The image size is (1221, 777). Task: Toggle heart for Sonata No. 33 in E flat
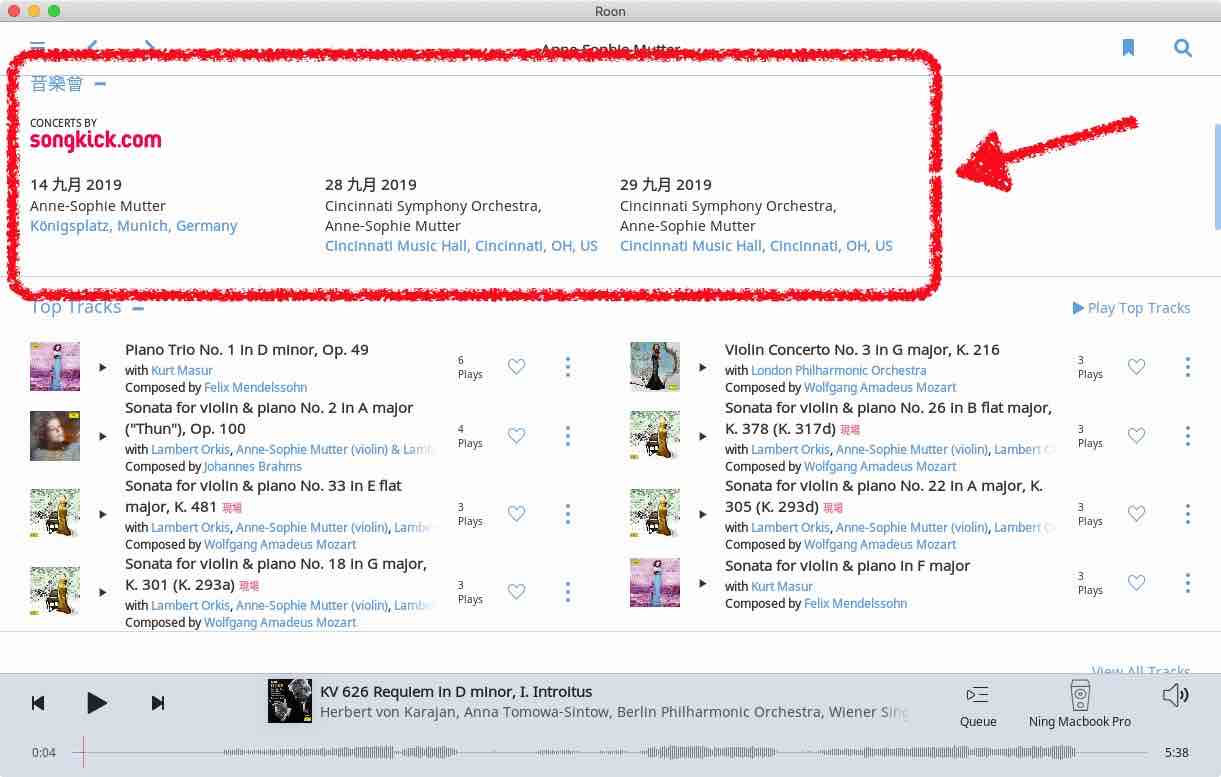point(516,514)
